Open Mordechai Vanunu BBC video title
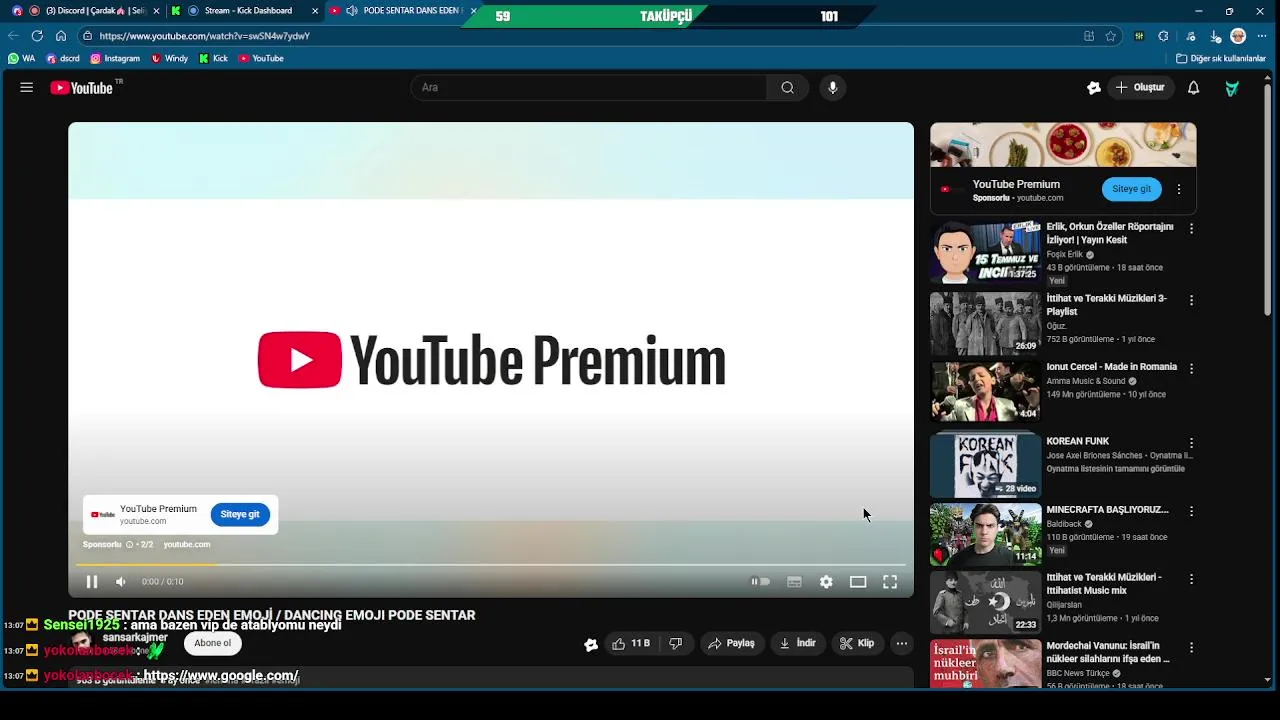The height and width of the screenshot is (720, 1280). point(1107,653)
